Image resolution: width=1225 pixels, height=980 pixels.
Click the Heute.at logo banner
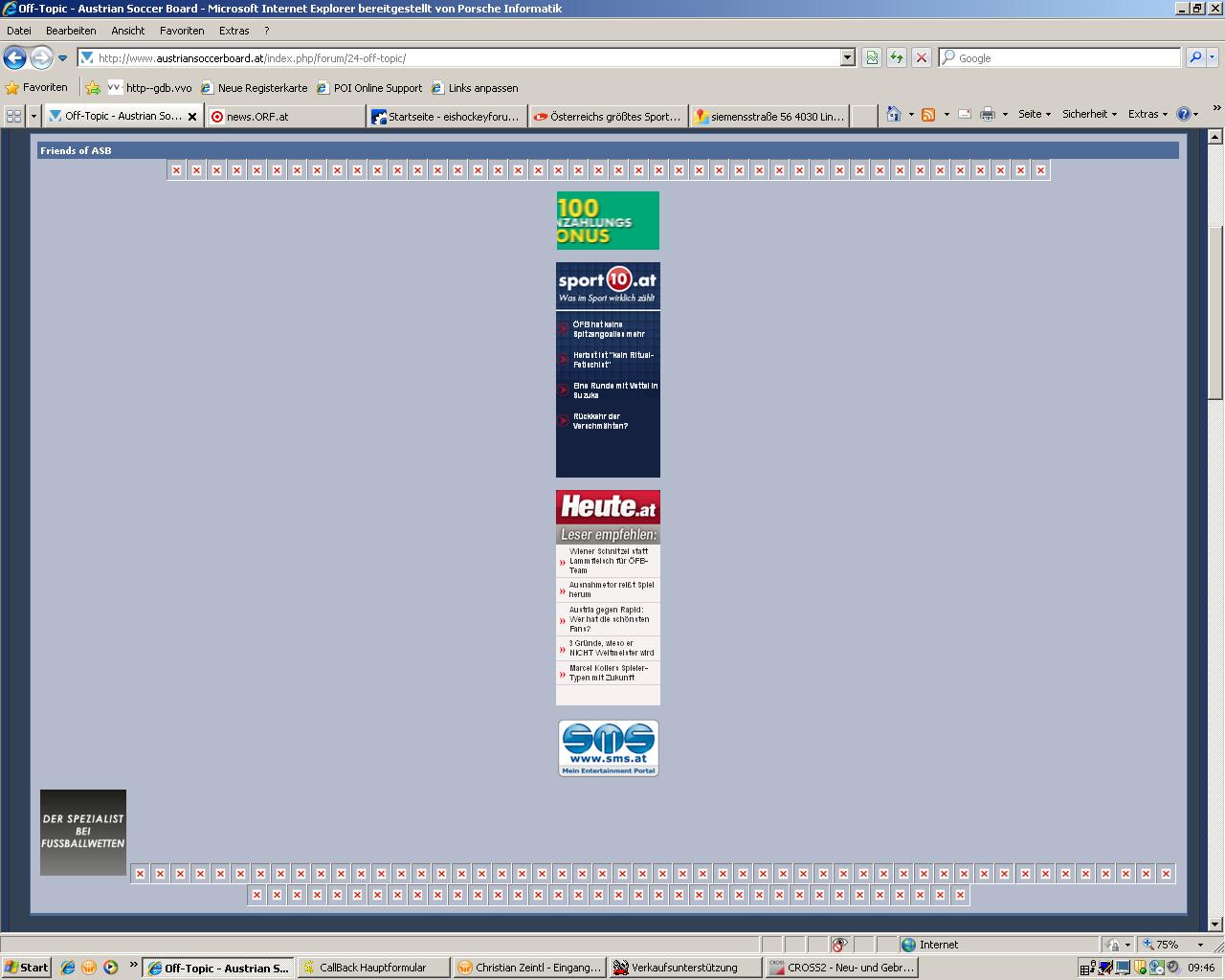(x=608, y=506)
